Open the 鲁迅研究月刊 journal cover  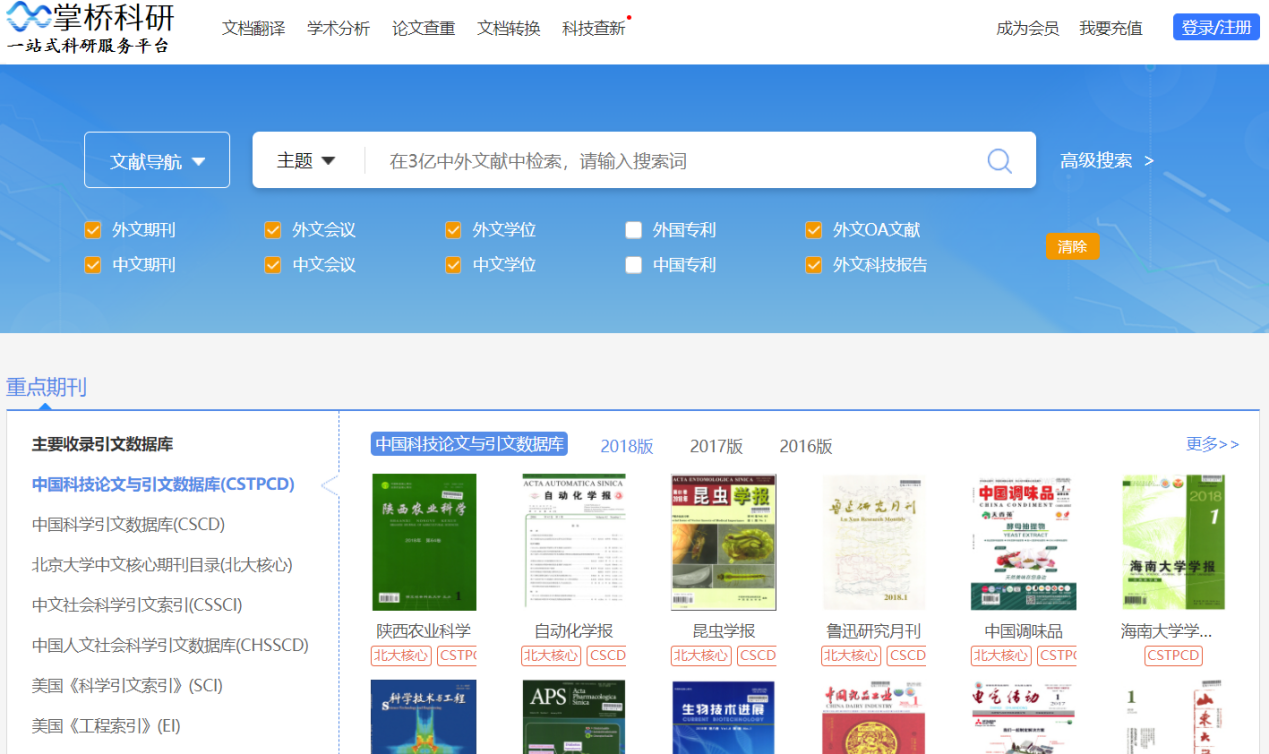[874, 542]
